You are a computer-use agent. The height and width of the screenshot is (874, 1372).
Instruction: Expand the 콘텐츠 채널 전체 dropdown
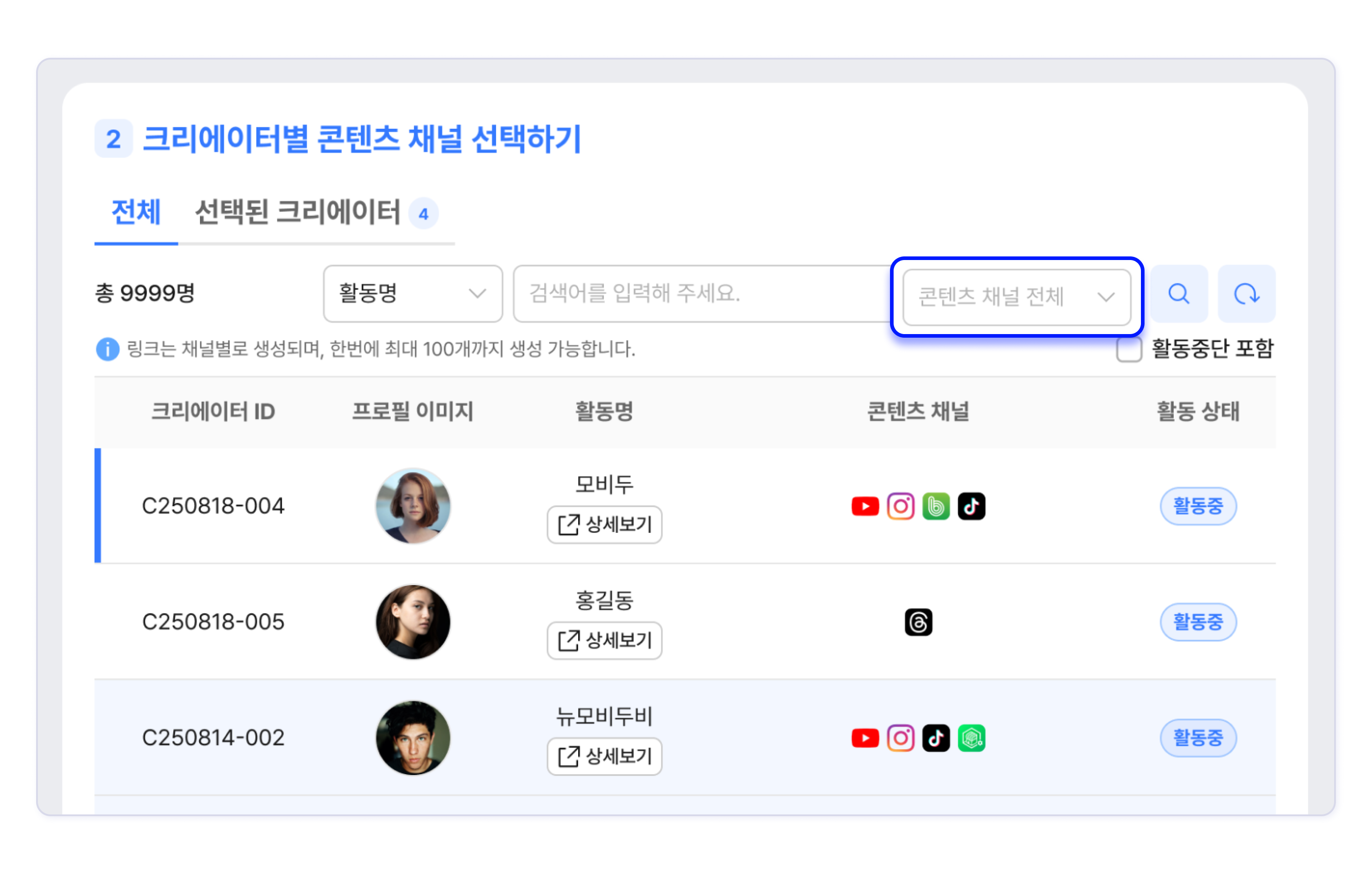click(x=1016, y=297)
